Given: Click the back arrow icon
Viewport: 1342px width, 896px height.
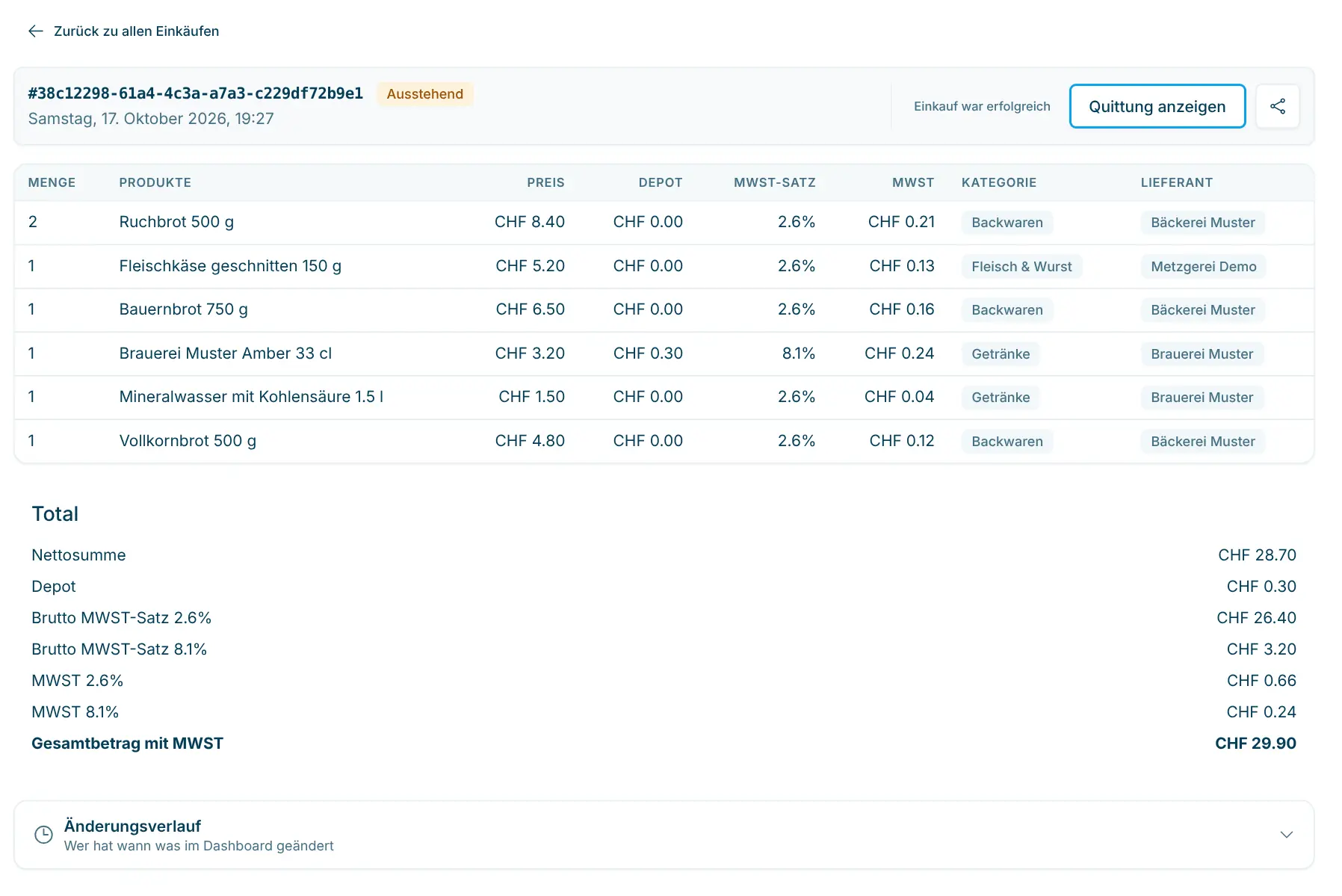Looking at the screenshot, I should 36,31.
